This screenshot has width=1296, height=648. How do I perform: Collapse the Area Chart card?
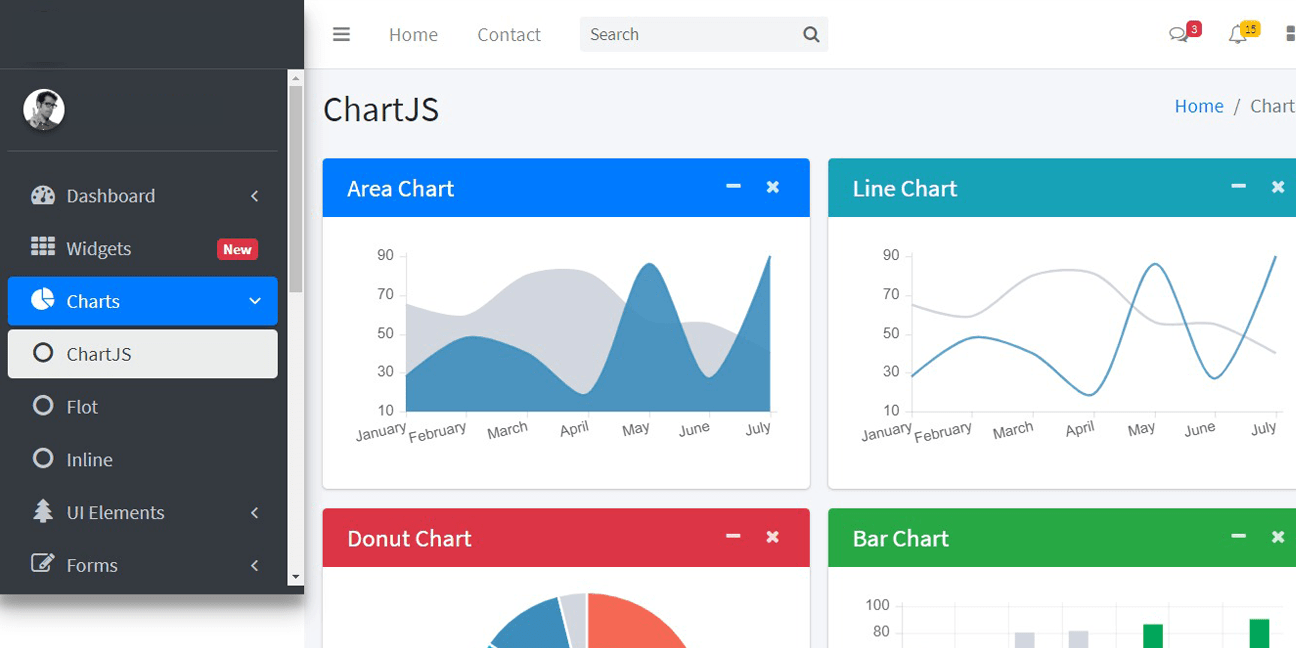(734, 186)
